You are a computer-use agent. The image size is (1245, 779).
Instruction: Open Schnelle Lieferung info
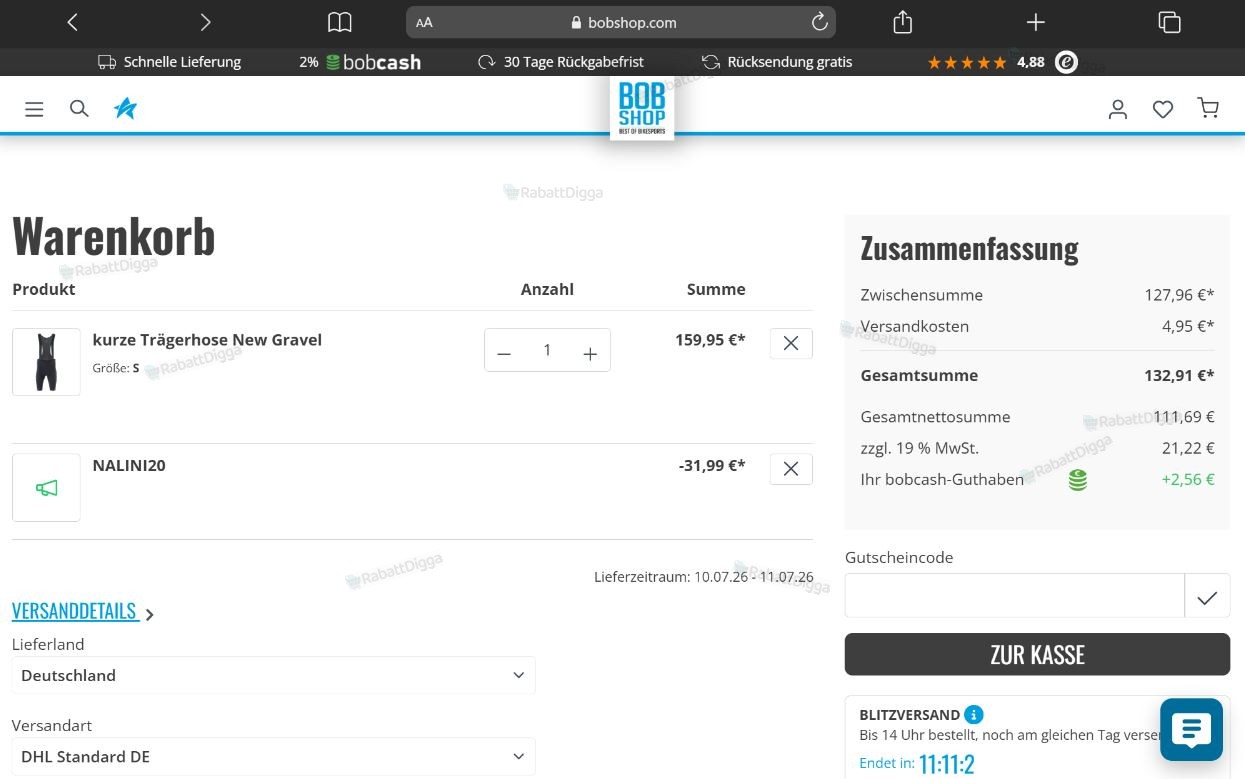[x=169, y=62]
